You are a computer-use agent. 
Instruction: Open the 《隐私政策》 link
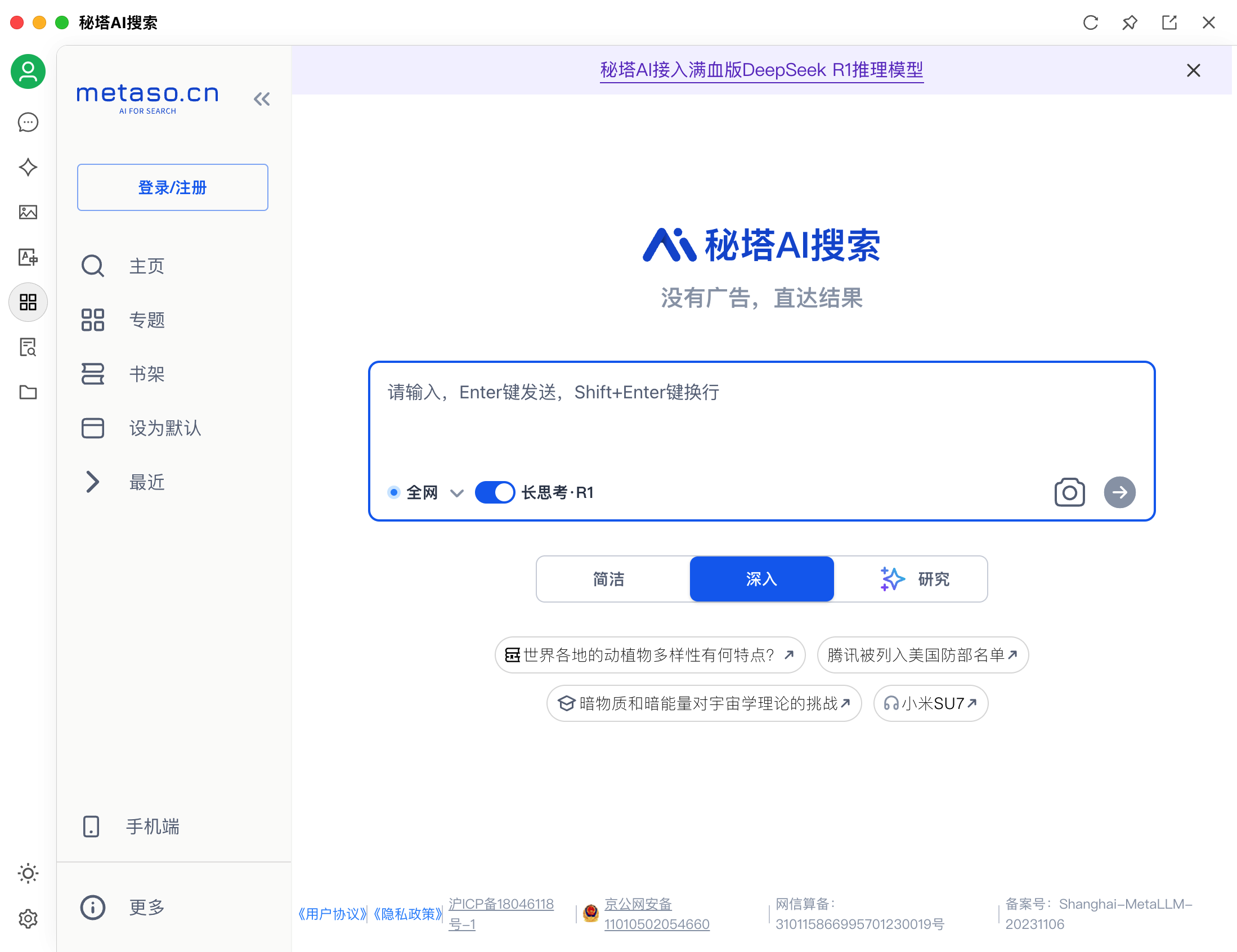[x=408, y=914]
